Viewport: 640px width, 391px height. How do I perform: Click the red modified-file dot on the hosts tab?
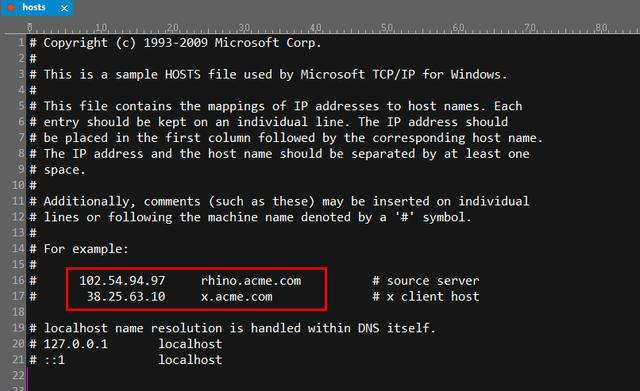pyautogui.click(x=11, y=7)
